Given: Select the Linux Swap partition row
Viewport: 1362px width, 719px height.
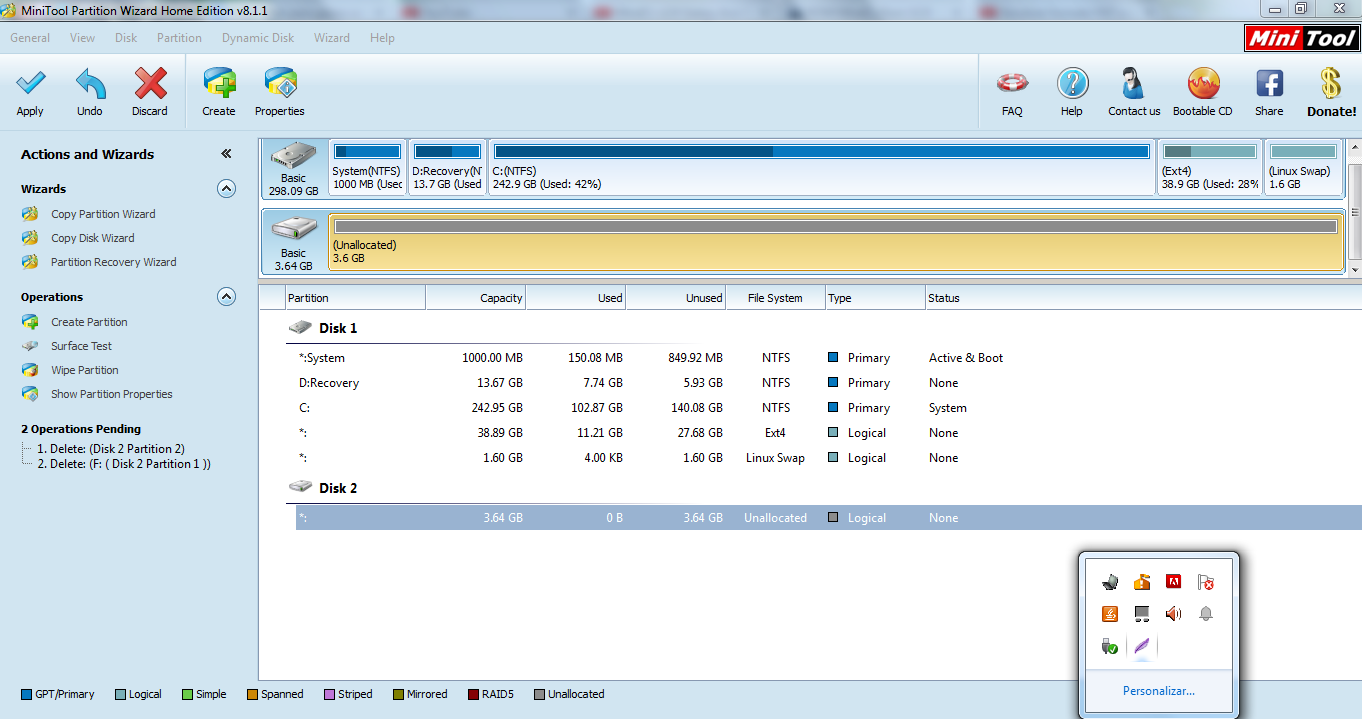Looking at the screenshot, I should pyautogui.click(x=828, y=458).
